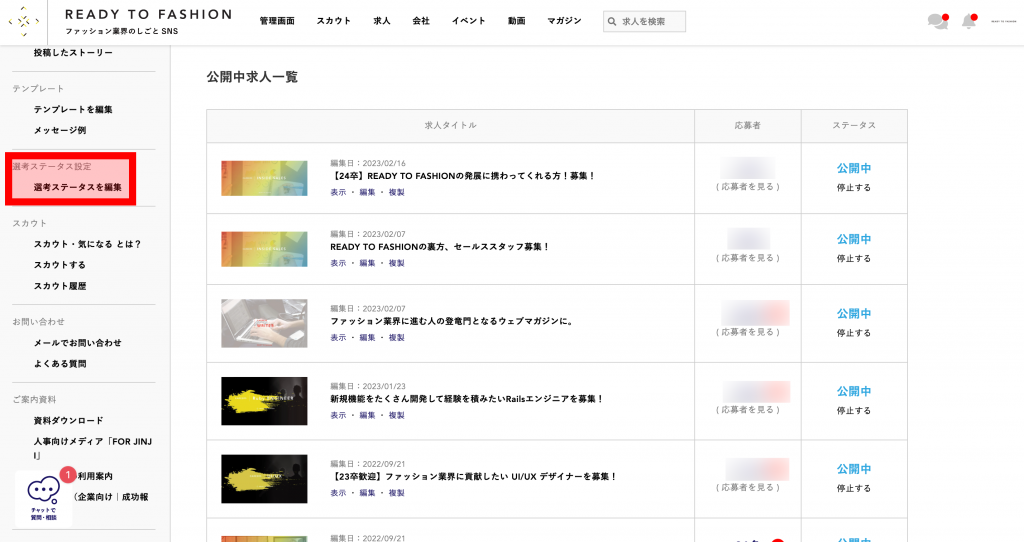Open 人事向けメディア FOR JINJI link
The image size is (1024, 542).
(x=93, y=448)
